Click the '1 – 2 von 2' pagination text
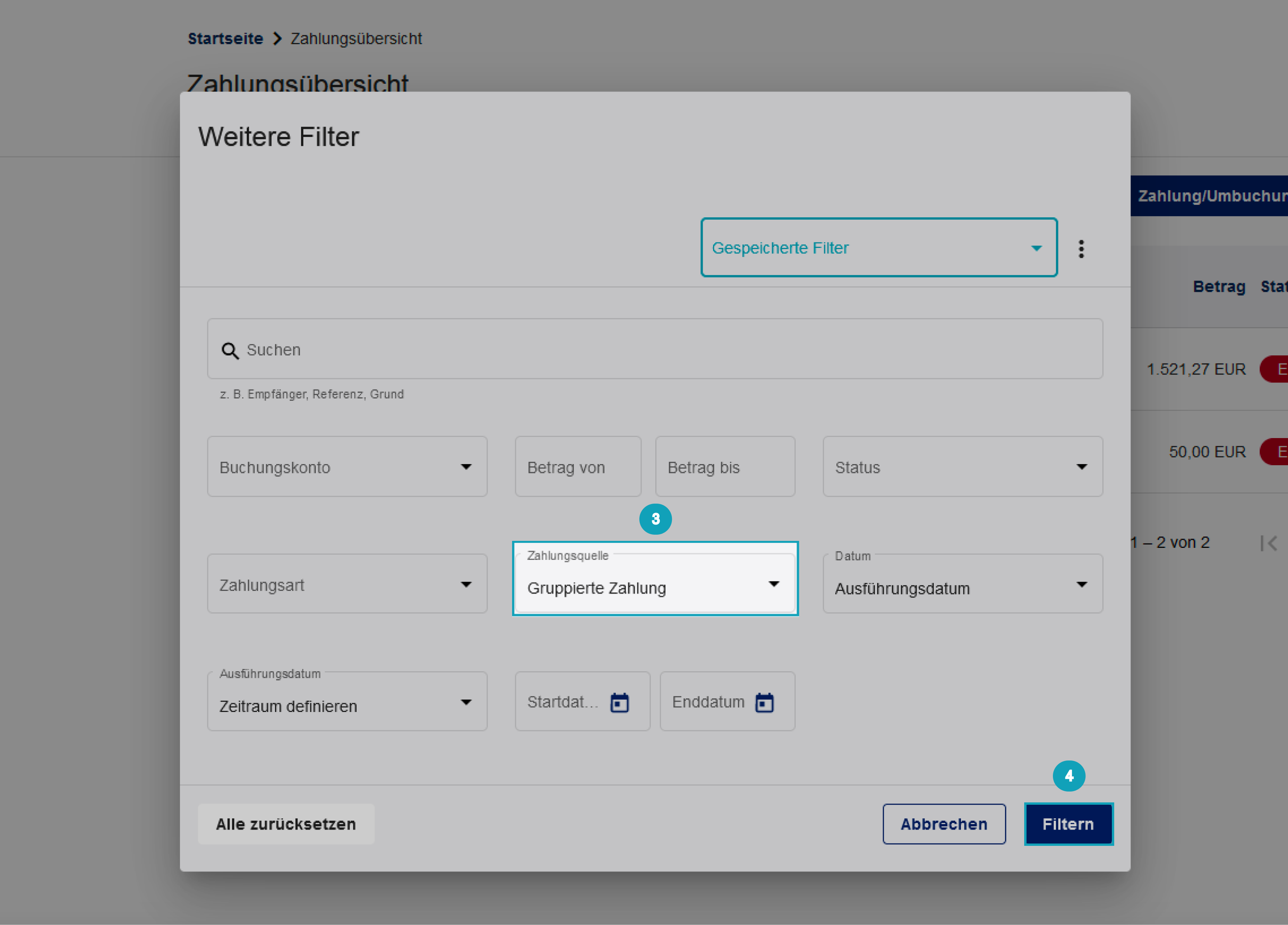The width and height of the screenshot is (1288, 925). pyautogui.click(x=1170, y=543)
